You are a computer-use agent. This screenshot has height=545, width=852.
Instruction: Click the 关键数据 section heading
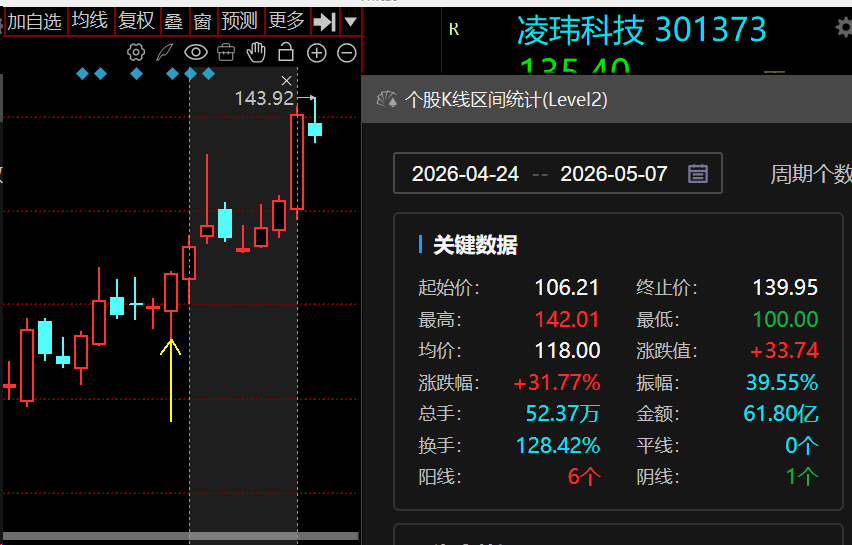475,245
